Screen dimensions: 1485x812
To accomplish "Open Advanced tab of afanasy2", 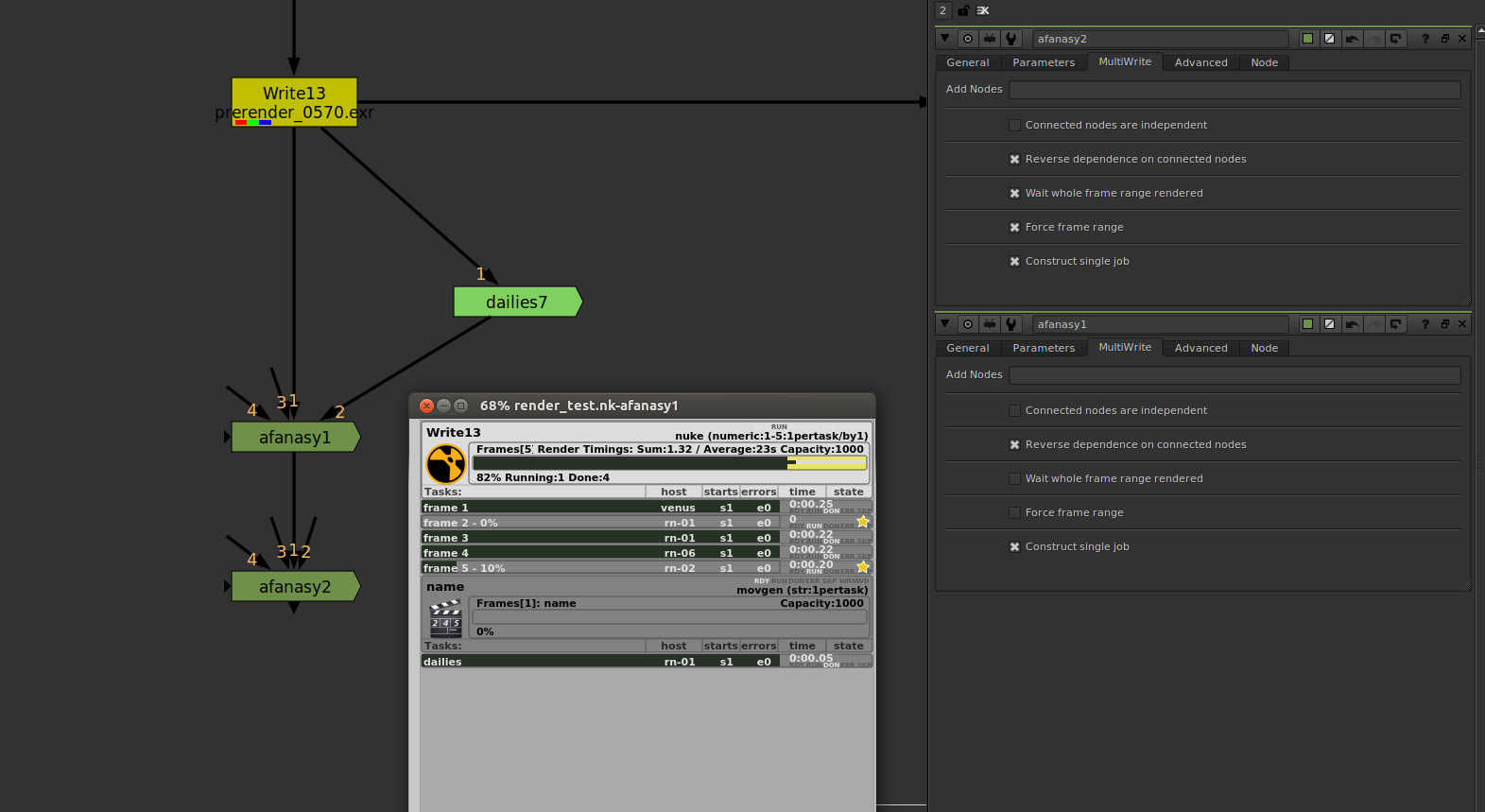I will point(1201,62).
